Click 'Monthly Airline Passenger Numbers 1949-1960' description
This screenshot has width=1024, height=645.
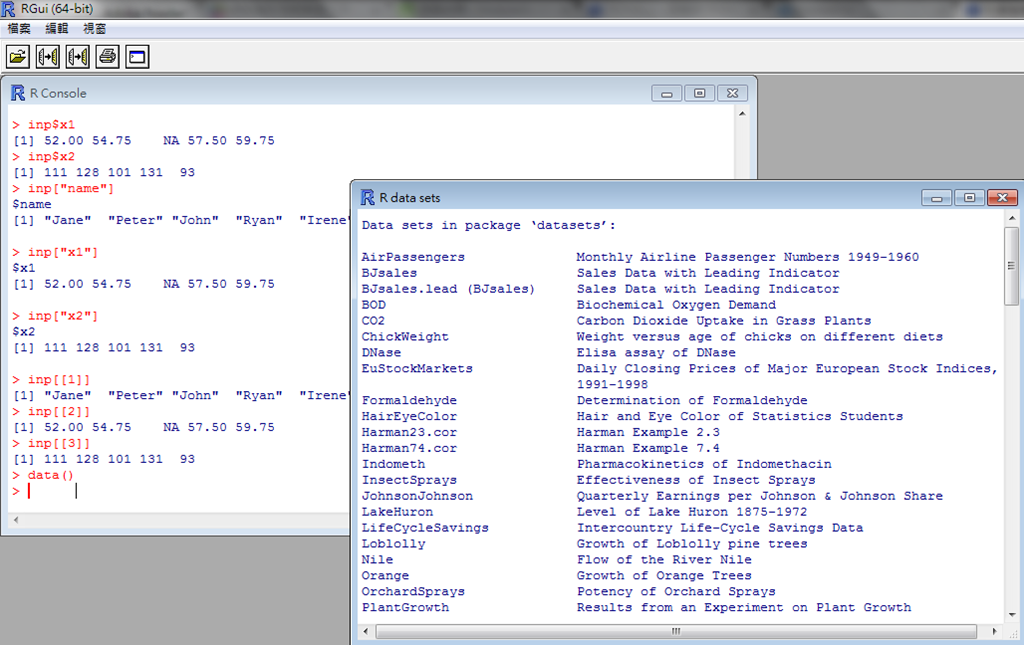pyautogui.click(x=748, y=257)
